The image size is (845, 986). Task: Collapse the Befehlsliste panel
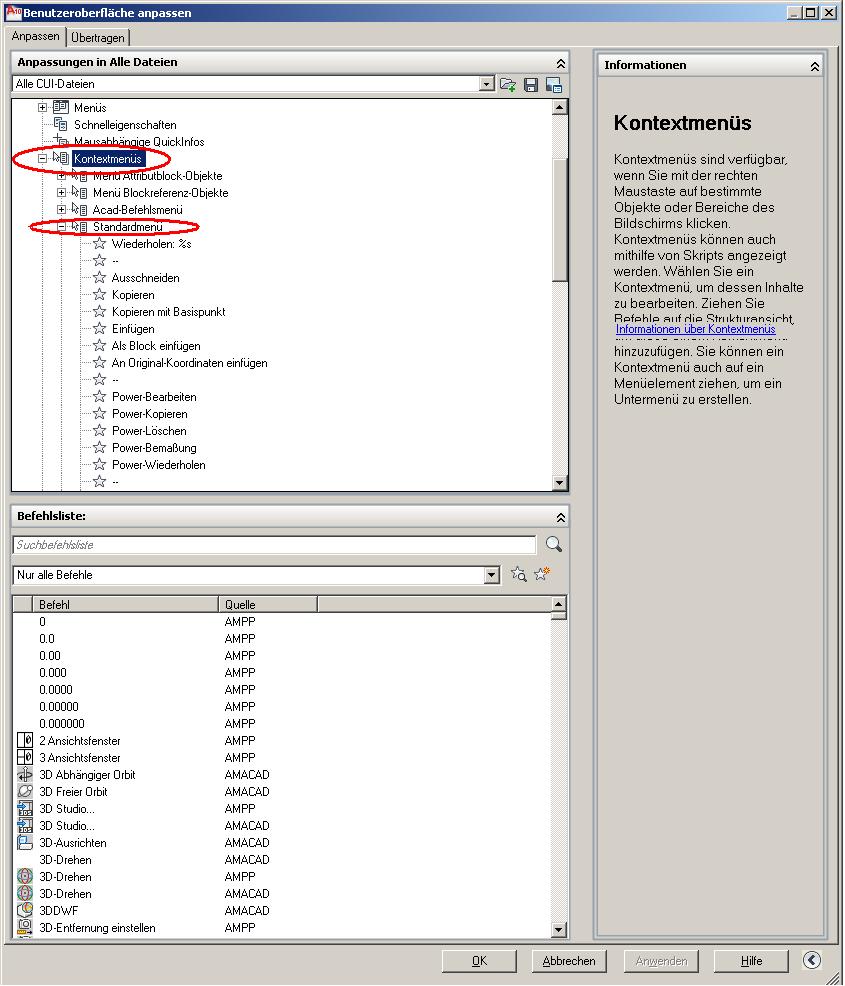coord(561,518)
